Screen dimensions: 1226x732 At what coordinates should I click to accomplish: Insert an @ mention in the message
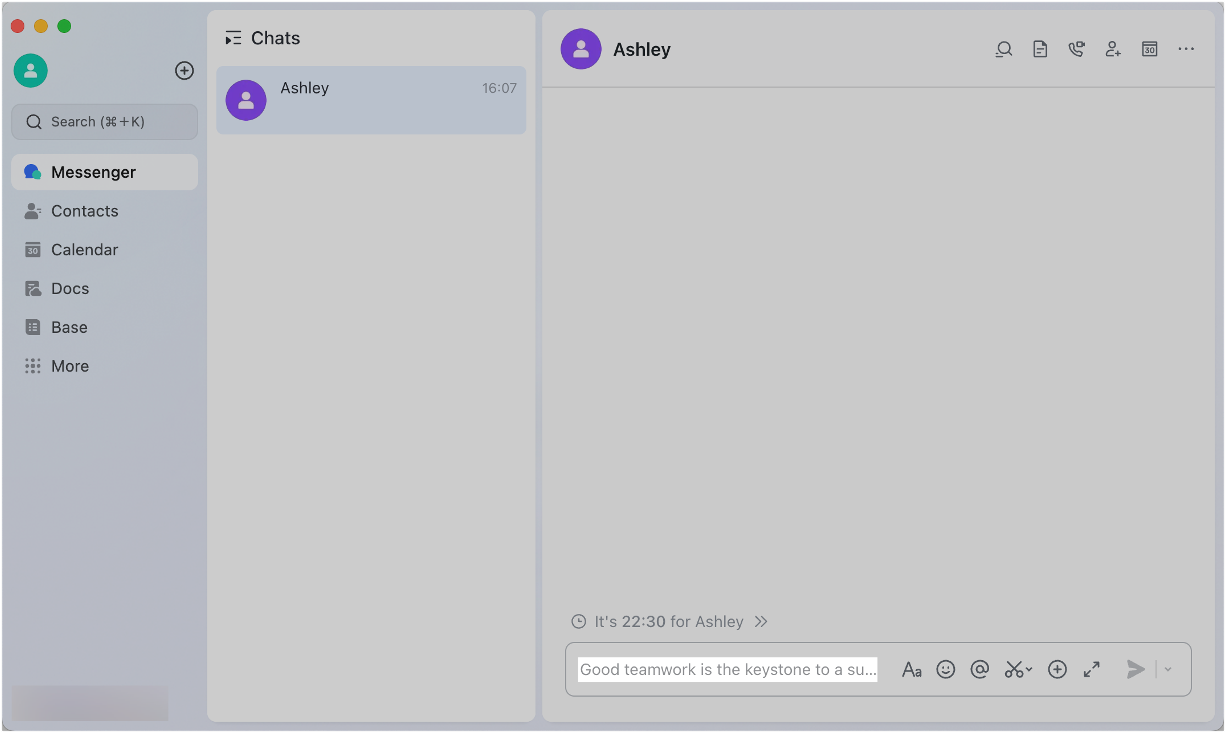(x=980, y=669)
